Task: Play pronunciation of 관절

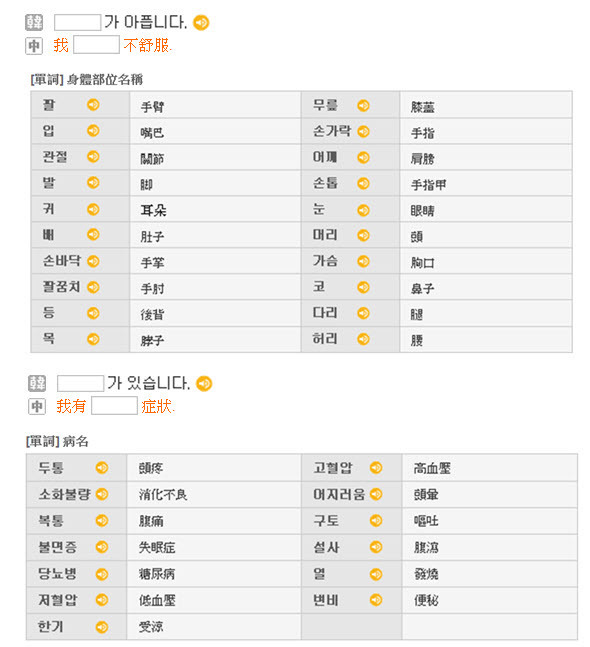Action: tap(93, 157)
